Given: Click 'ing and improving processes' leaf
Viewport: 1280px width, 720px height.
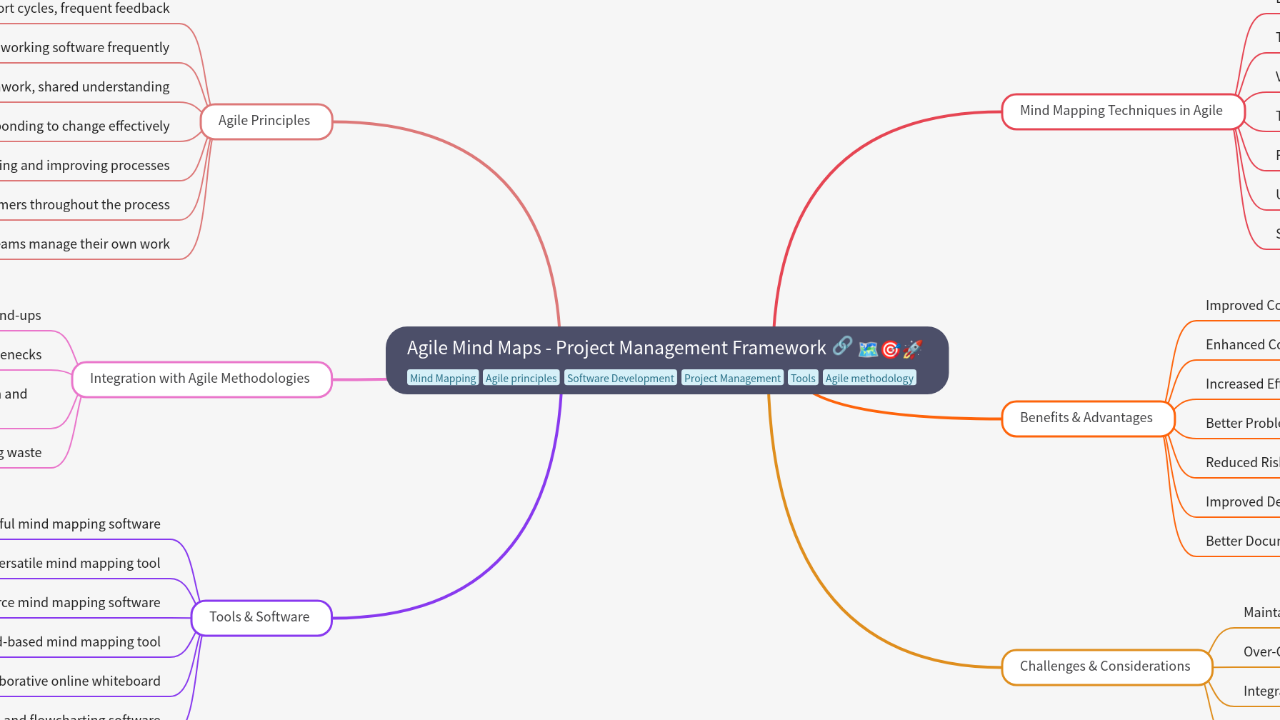Looking at the screenshot, I should pyautogui.click(x=85, y=165).
